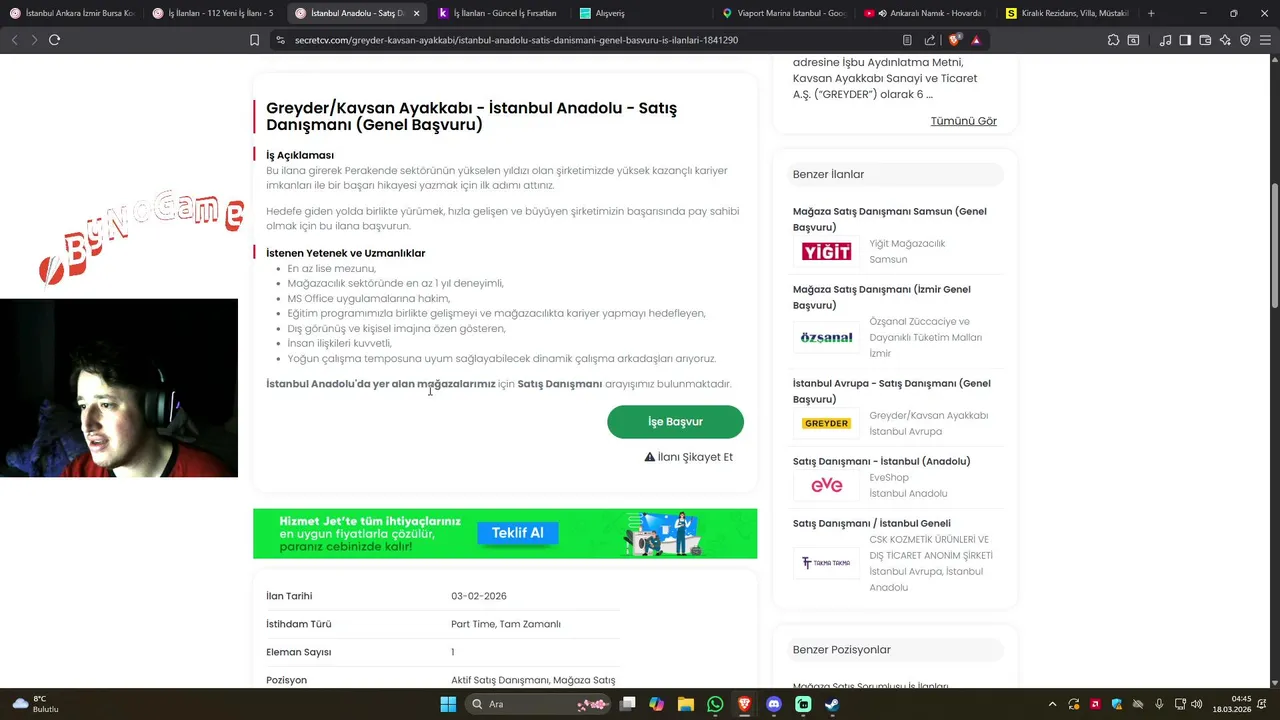Open the clock showing 04:45
This screenshot has height=720, width=1280.
click(1232, 704)
